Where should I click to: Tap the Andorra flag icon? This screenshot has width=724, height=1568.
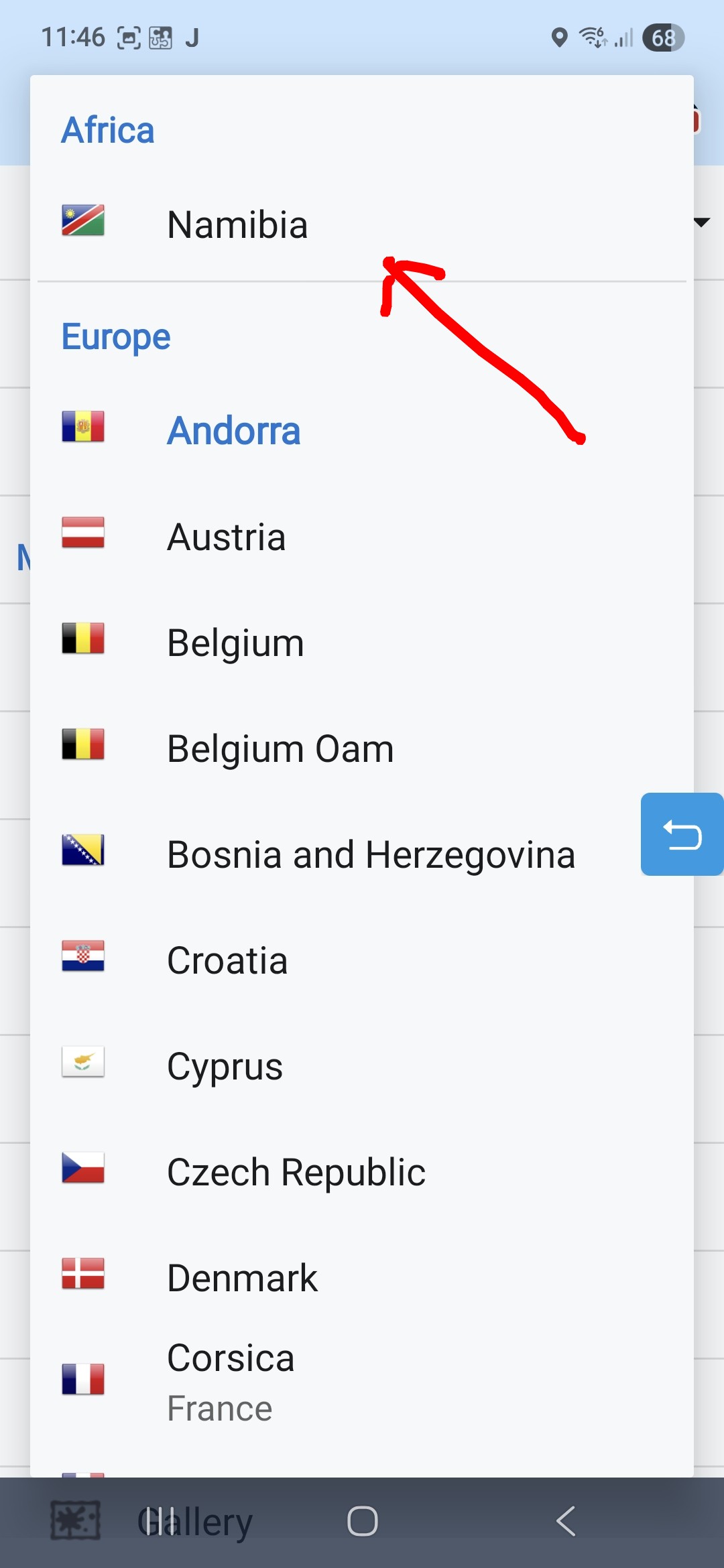(x=83, y=427)
